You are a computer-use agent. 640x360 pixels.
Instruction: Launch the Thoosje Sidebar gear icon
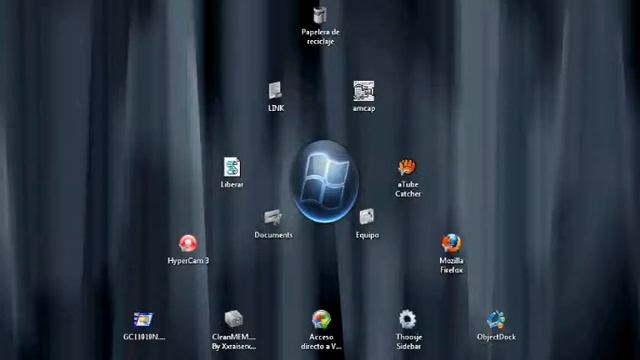click(x=407, y=319)
